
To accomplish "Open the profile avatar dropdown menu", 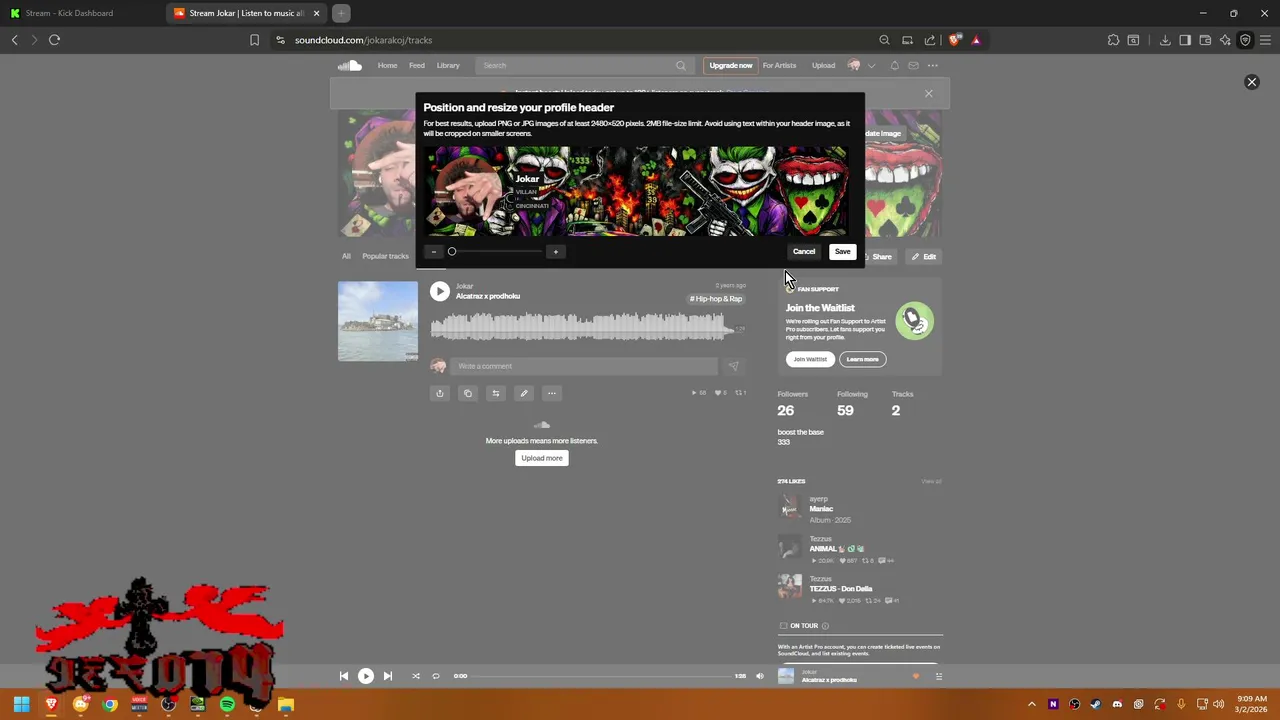I will tap(860, 66).
